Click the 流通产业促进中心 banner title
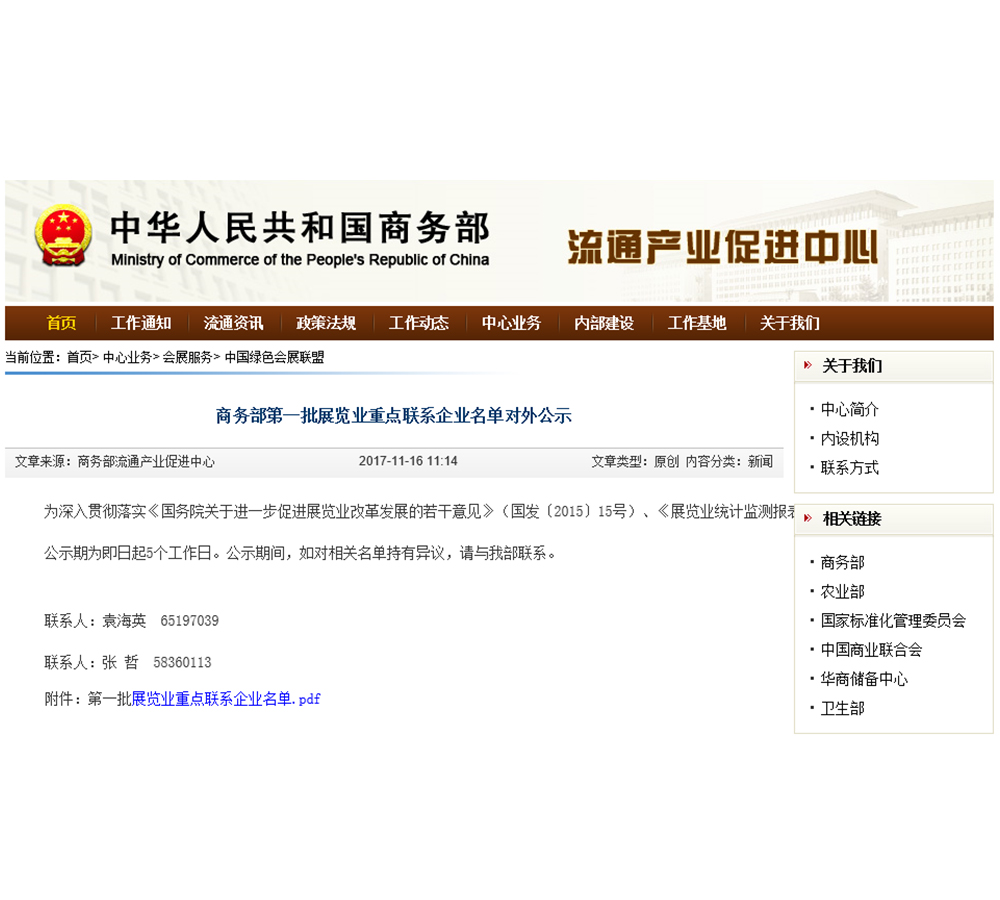 coord(722,246)
